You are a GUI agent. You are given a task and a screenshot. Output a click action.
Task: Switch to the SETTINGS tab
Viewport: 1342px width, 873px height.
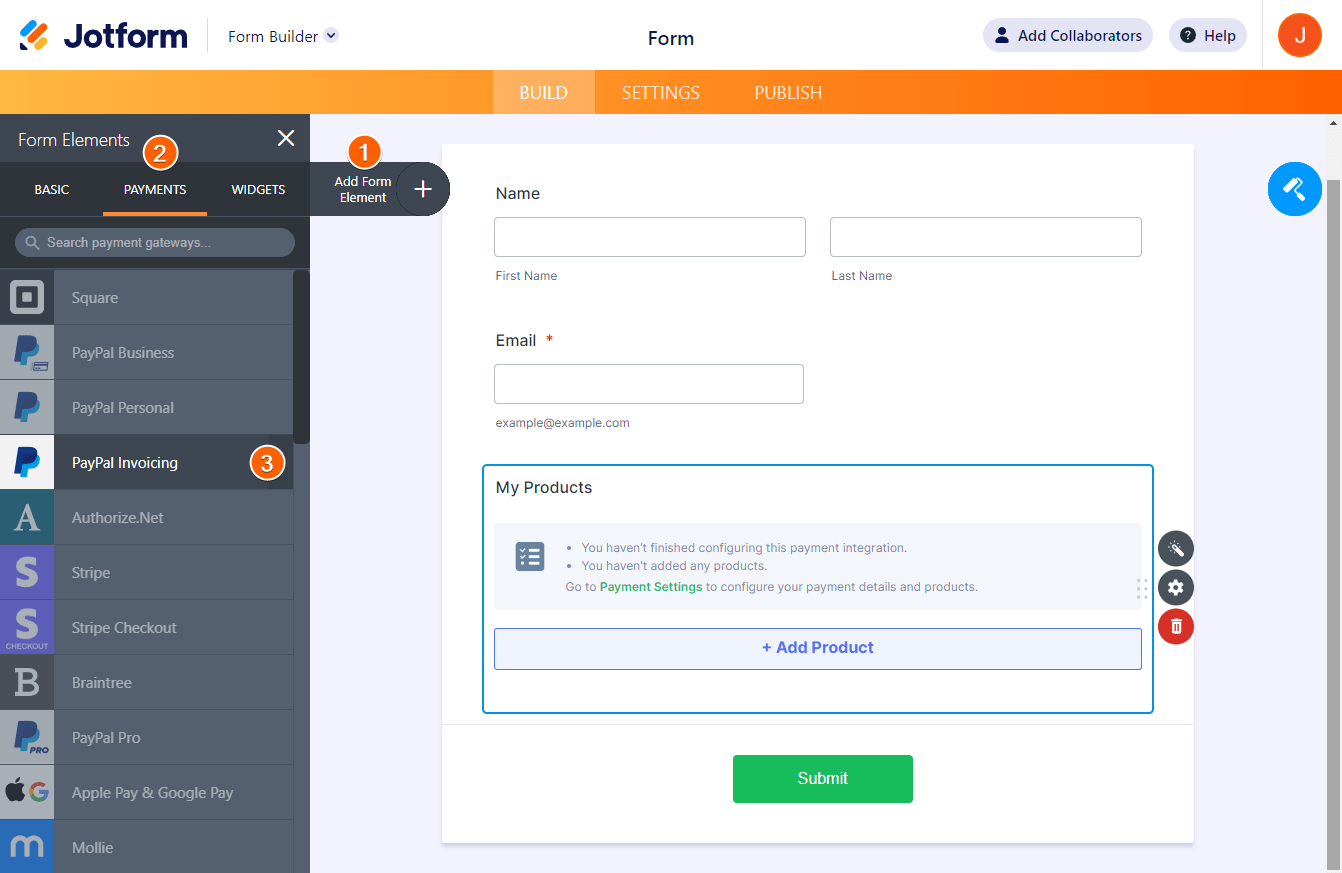click(x=661, y=92)
